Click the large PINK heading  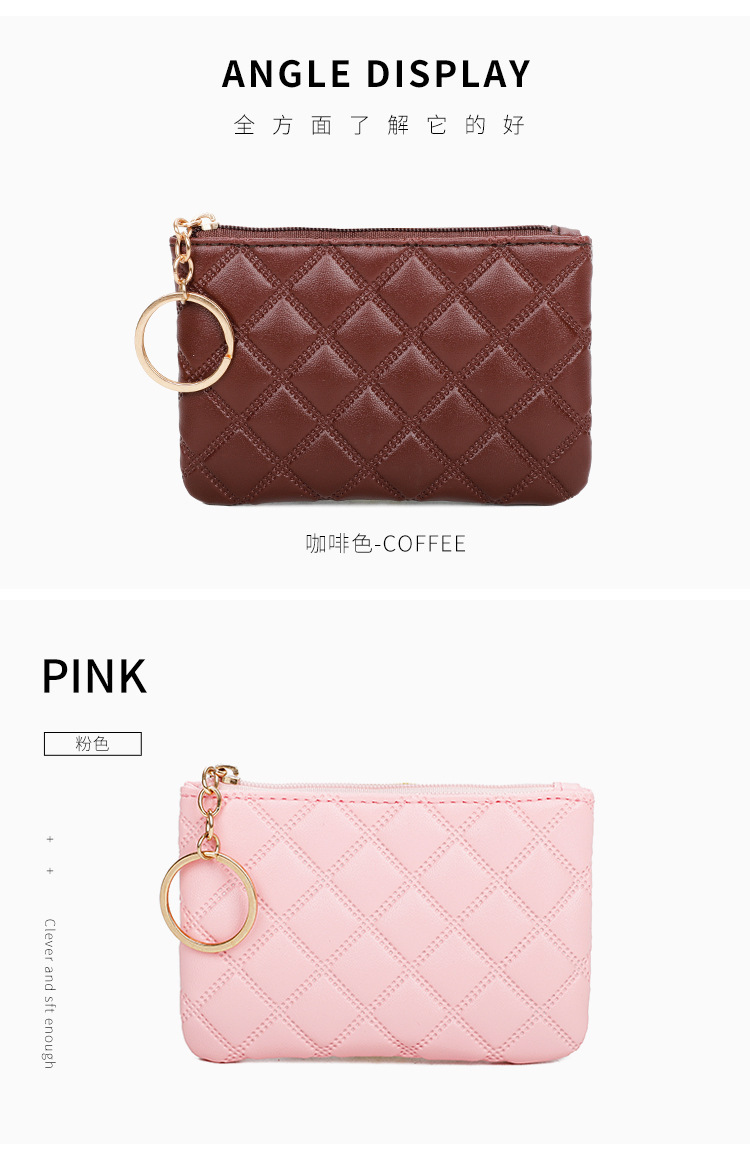point(94,676)
